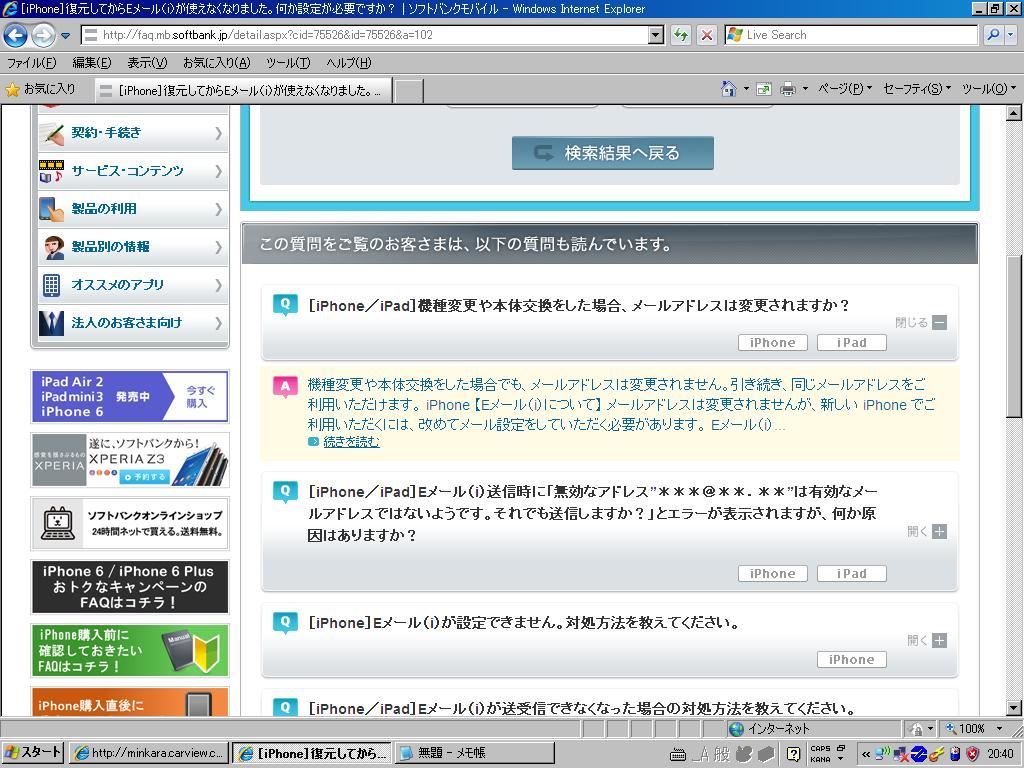This screenshot has width=1024, height=768.
Task: Click the サービス・コンテンツ film icon
Action: (x=52, y=171)
